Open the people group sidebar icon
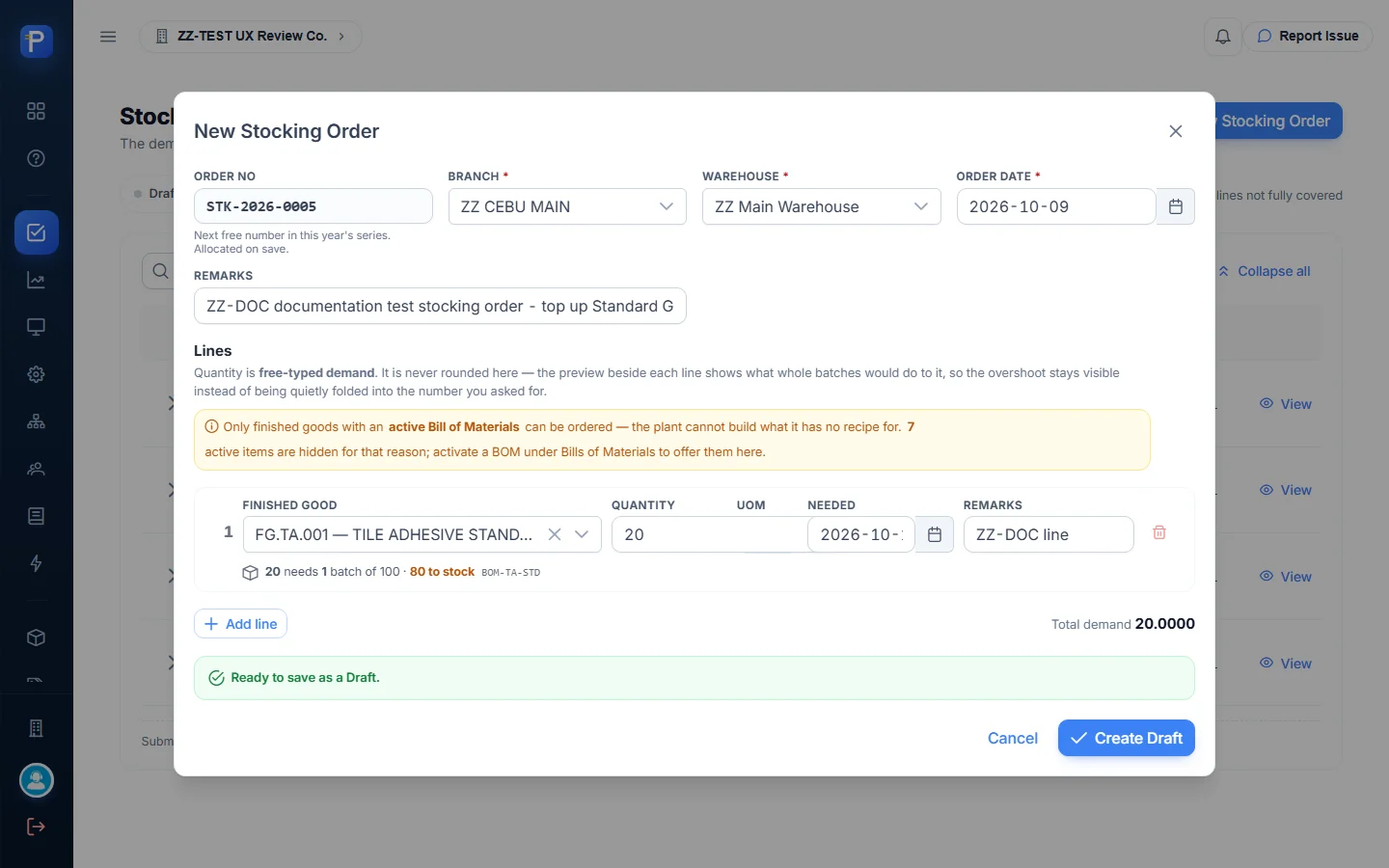This screenshot has height=868, width=1389. coord(36,469)
